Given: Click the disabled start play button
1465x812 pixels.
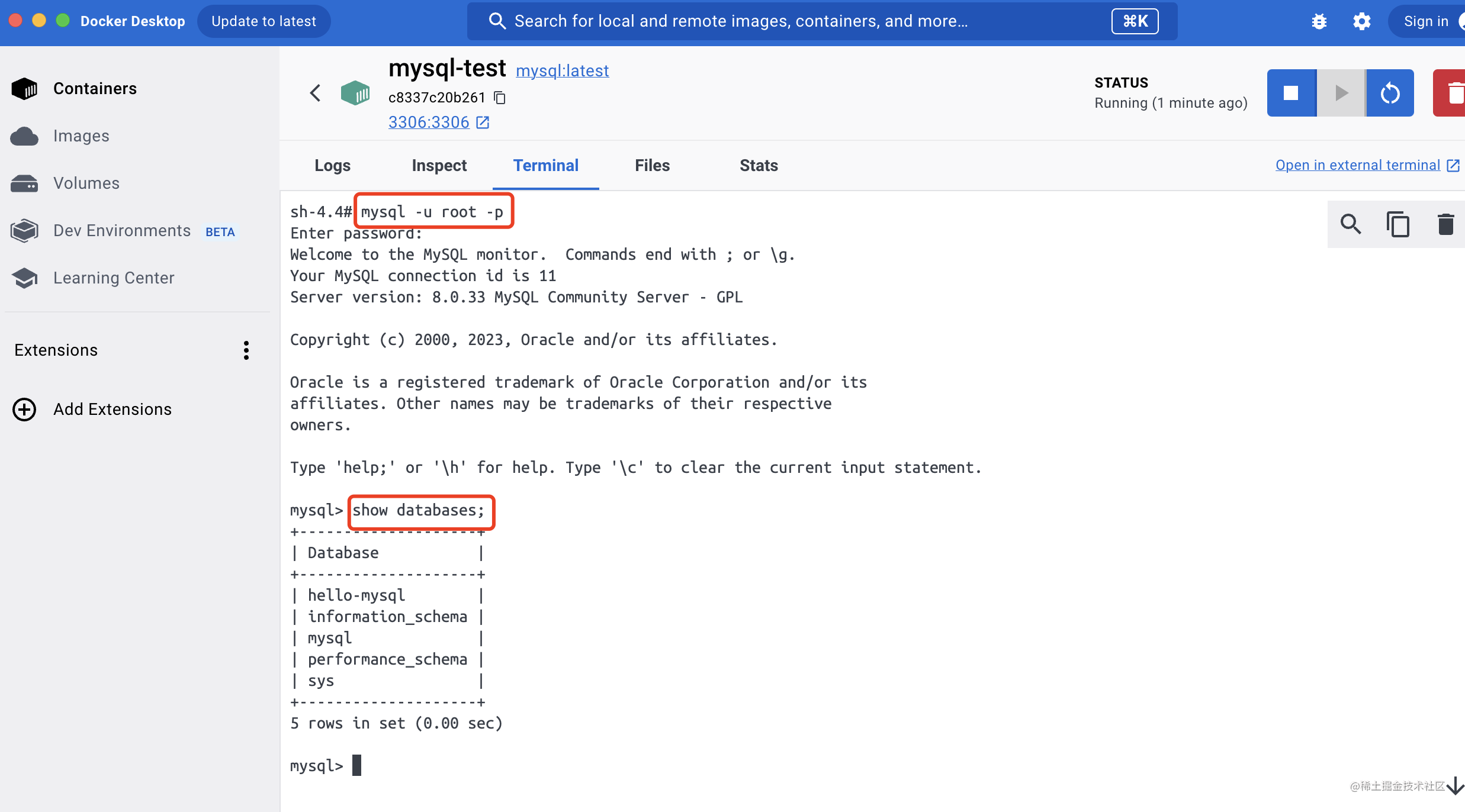Looking at the screenshot, I should 1341,93.
